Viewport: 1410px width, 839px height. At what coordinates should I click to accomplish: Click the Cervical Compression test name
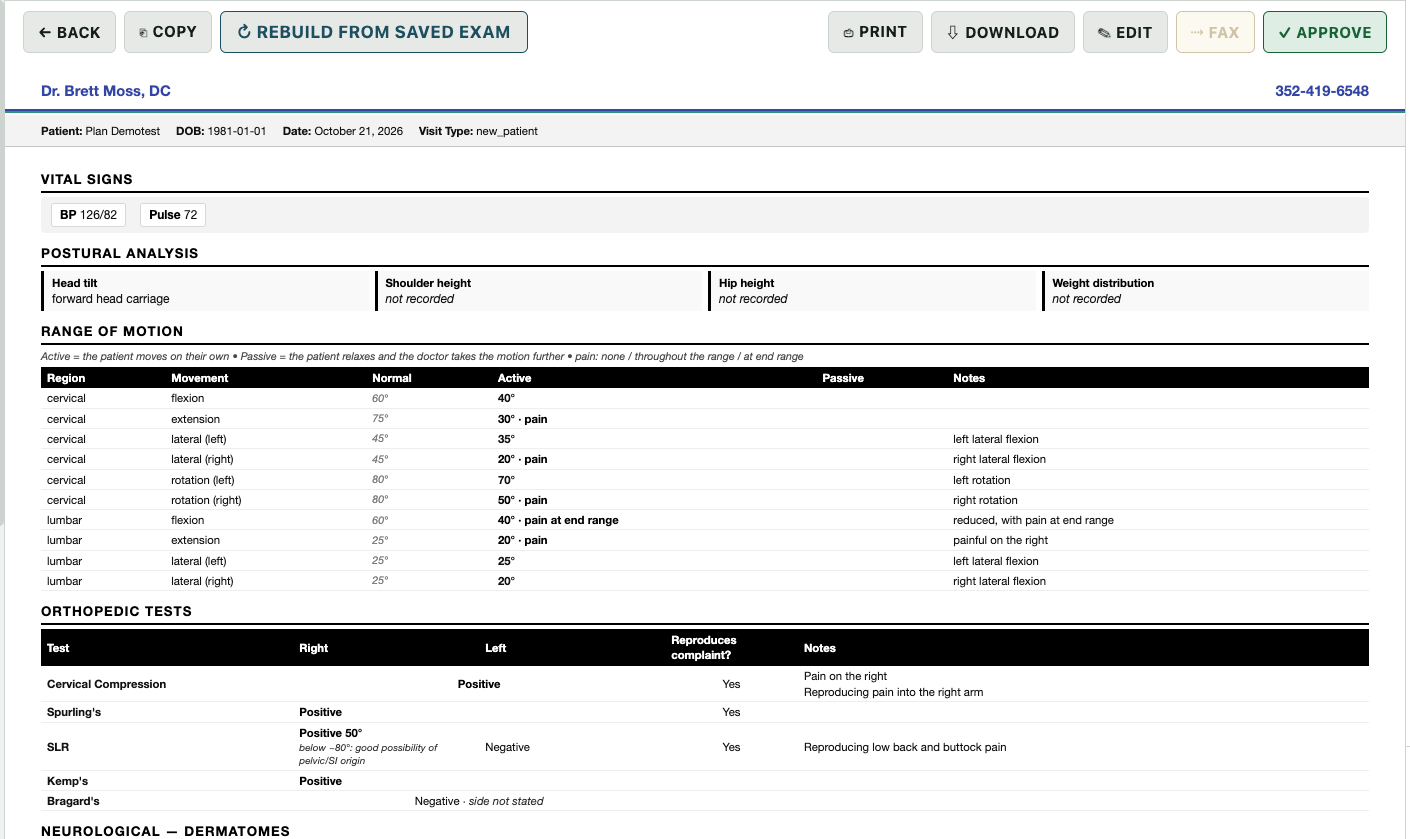tap(107, 684)
